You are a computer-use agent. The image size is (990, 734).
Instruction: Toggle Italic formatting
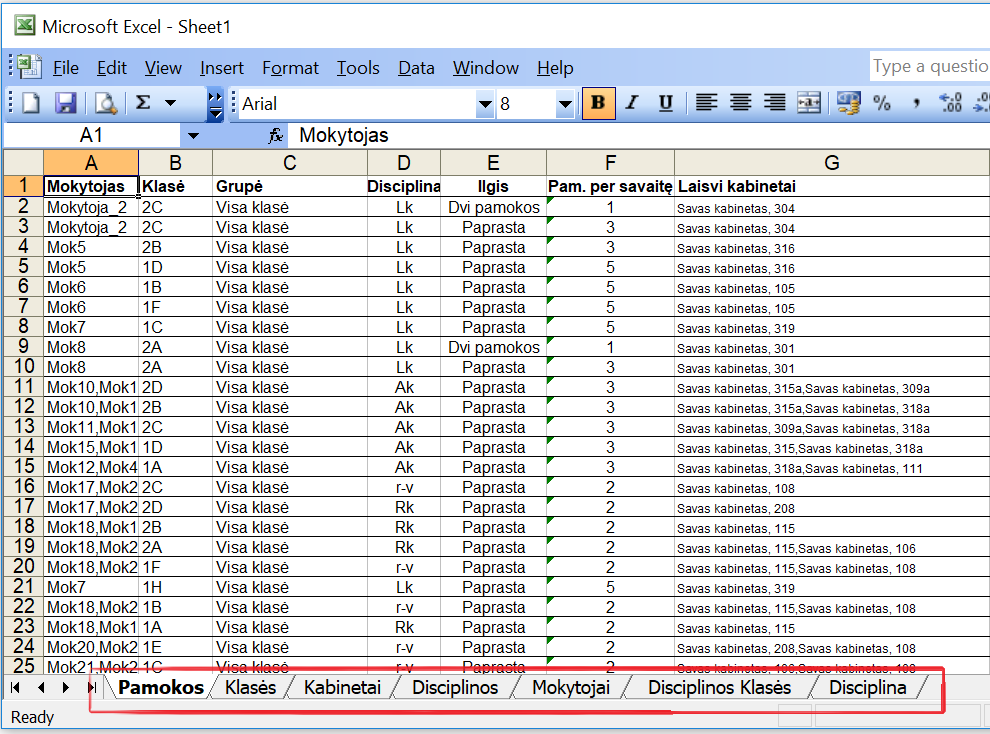pos(631,103)
